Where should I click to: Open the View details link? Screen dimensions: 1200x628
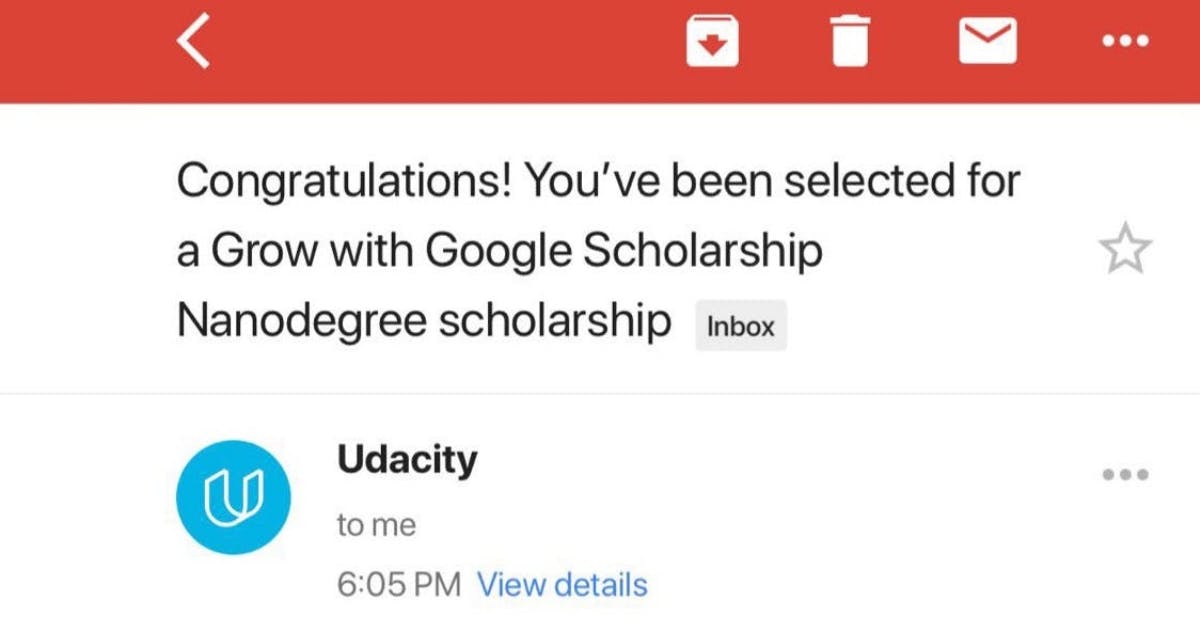[x=563, y=584]
